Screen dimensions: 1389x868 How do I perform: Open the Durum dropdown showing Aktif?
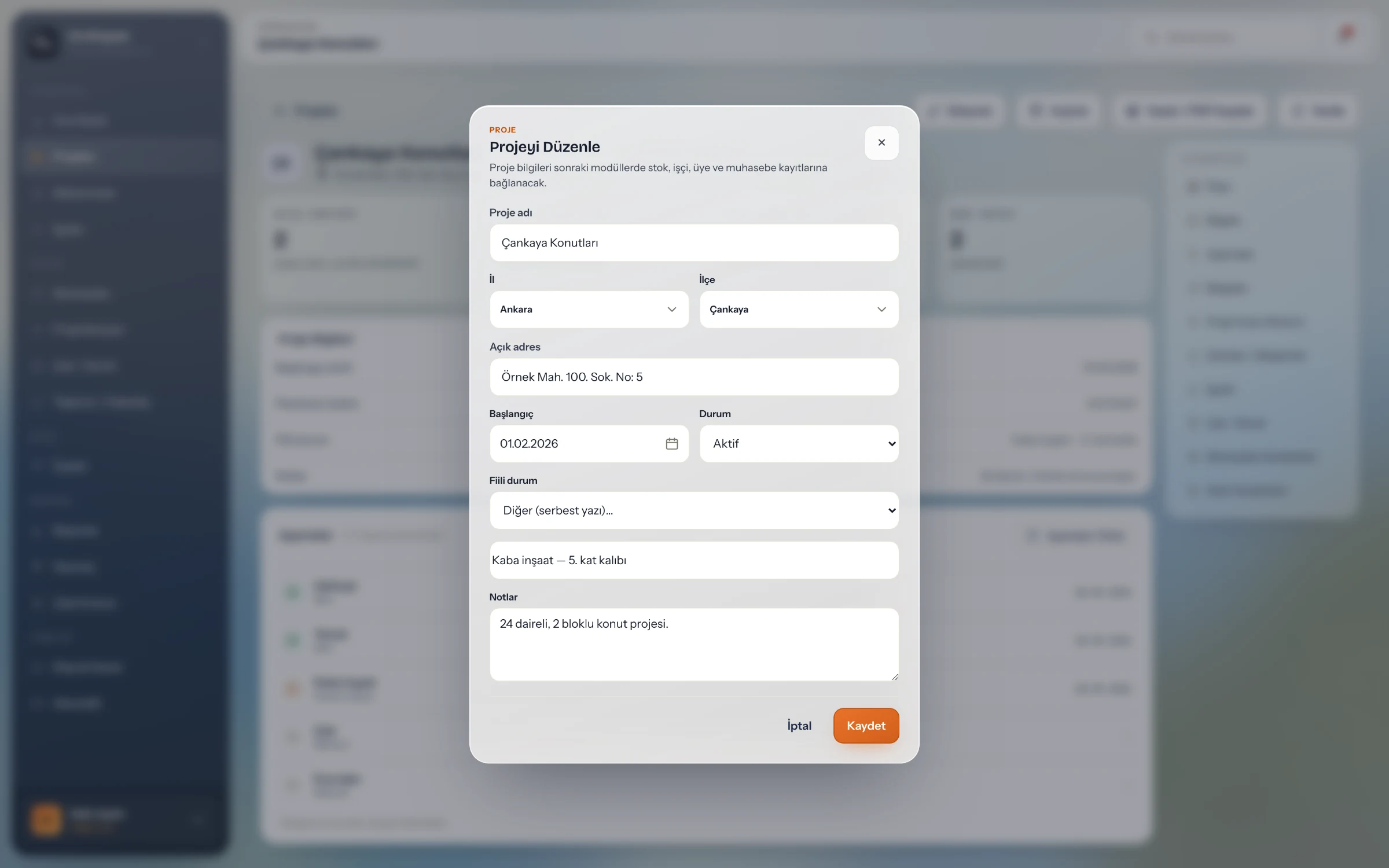pos(799,444)
